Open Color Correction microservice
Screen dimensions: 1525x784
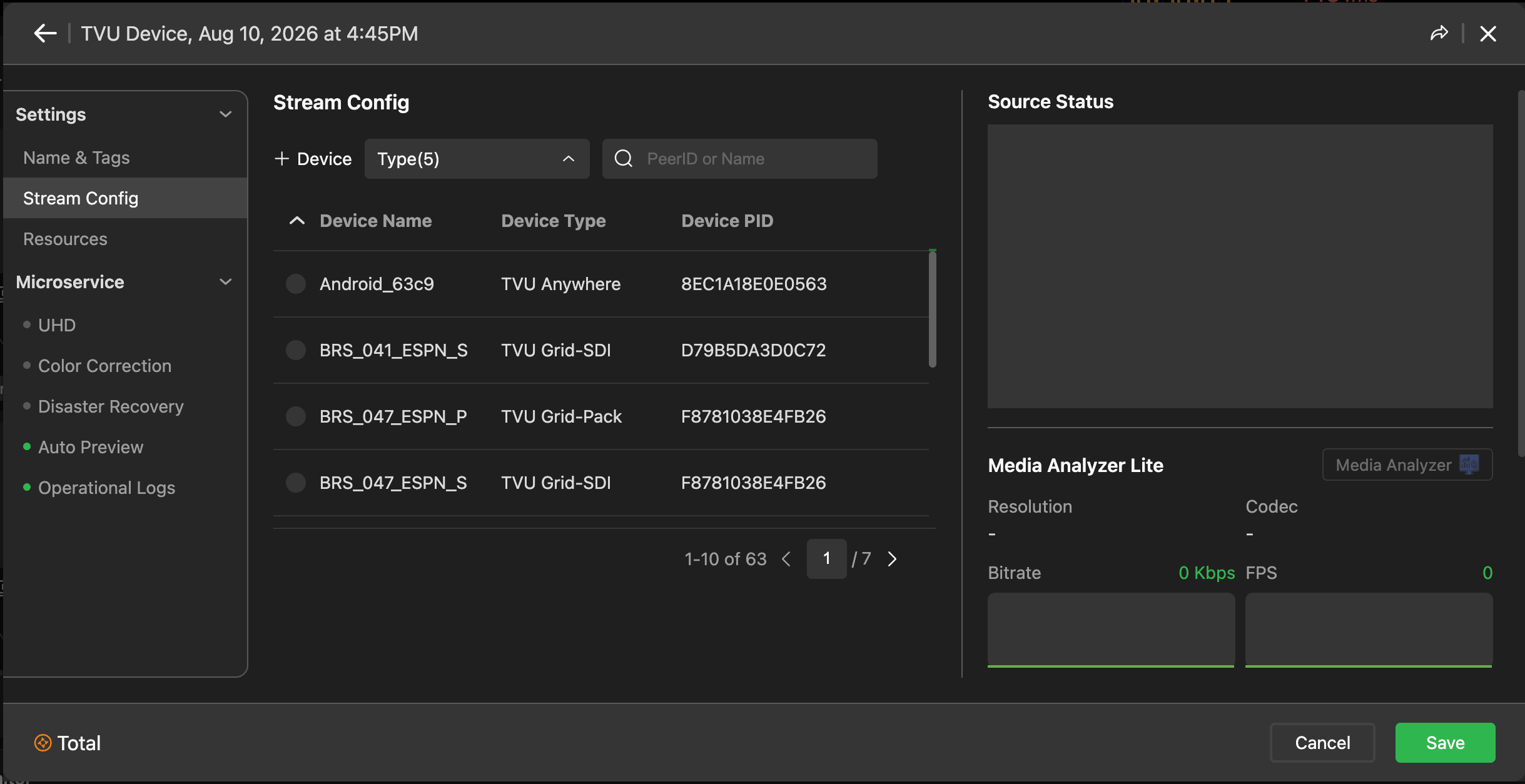coord(104,366)
